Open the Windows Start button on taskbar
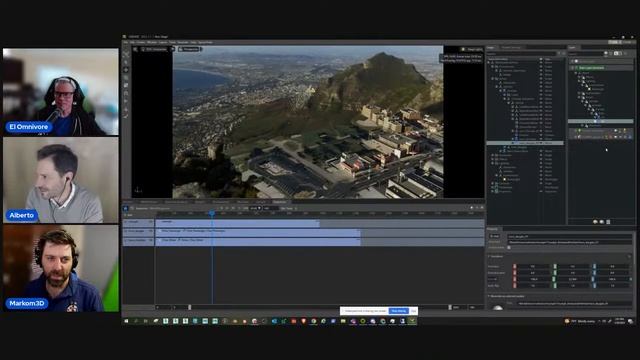Image resolution: width=640 pixels, height=360 pixels. coord(126,321)
